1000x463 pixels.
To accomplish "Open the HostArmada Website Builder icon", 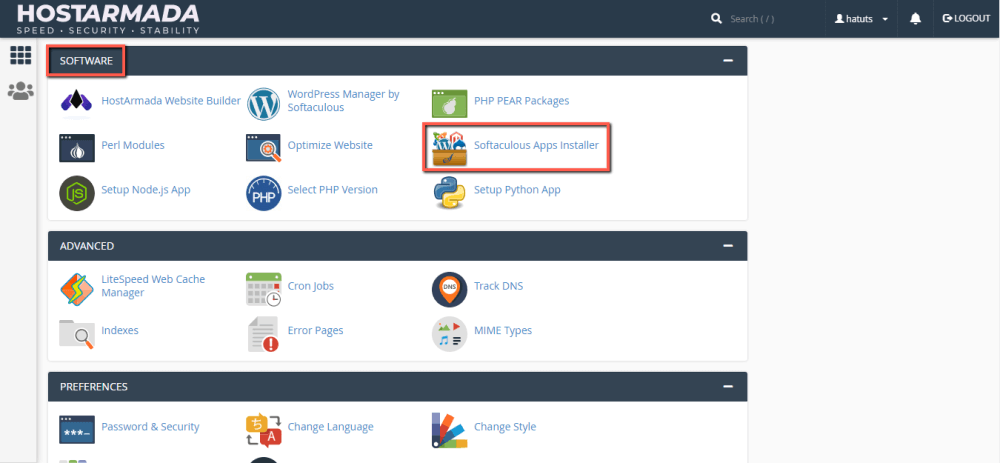I will click(x=77, y=103).
